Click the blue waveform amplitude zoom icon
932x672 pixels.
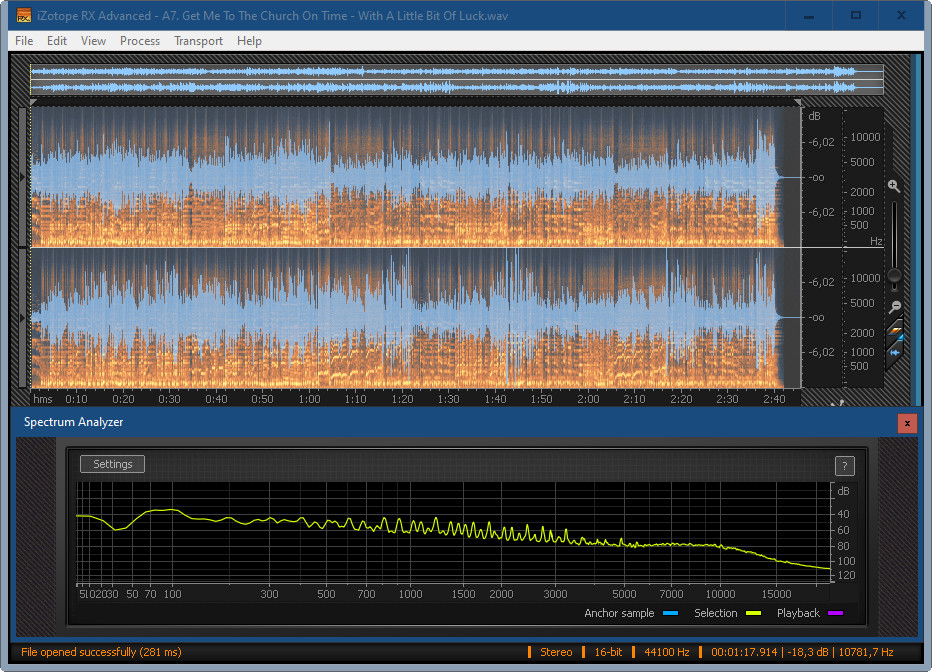895,352
